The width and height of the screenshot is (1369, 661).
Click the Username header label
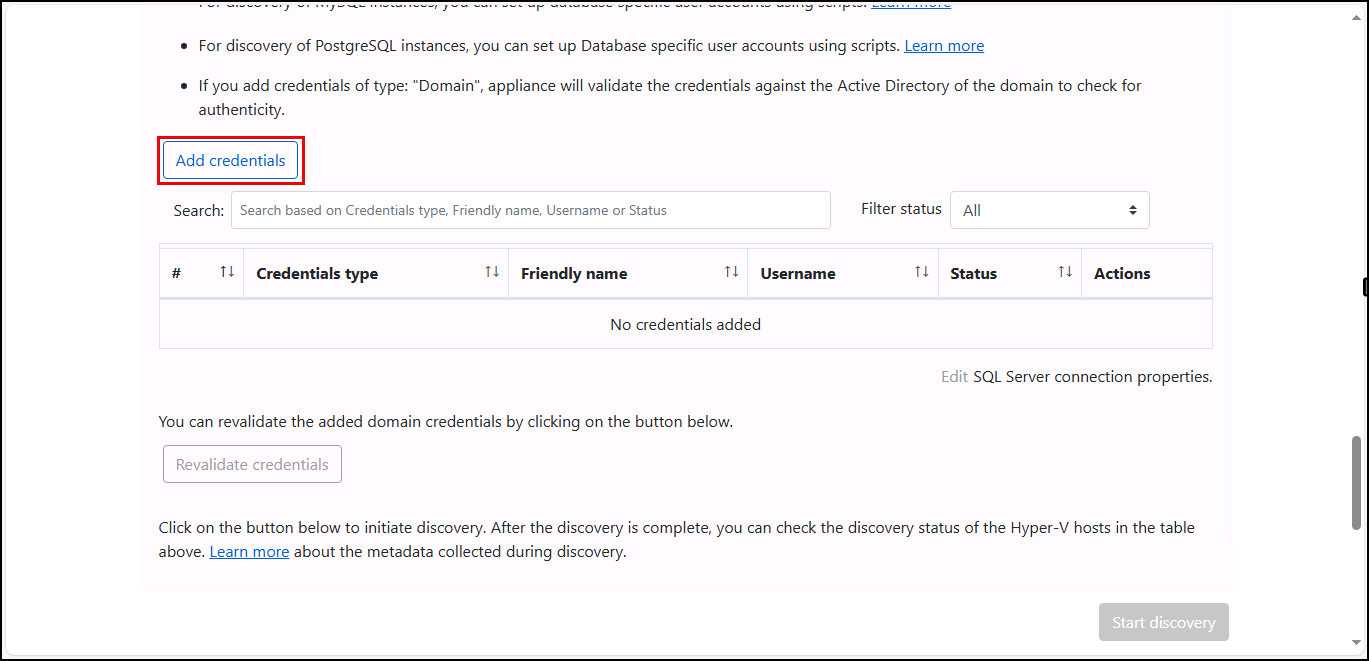tap(798, 273)
